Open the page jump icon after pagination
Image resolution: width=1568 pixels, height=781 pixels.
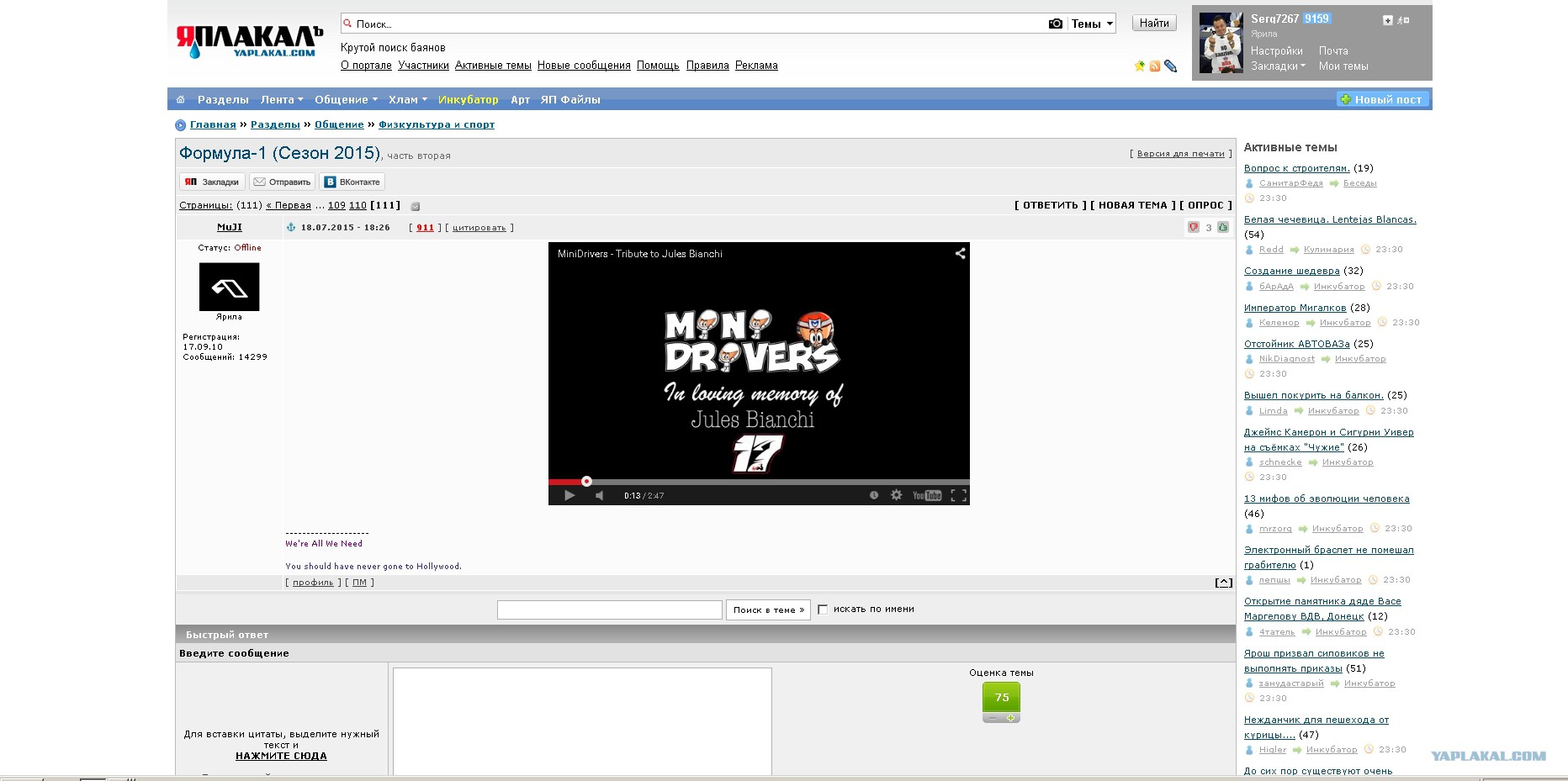[415, 206]
